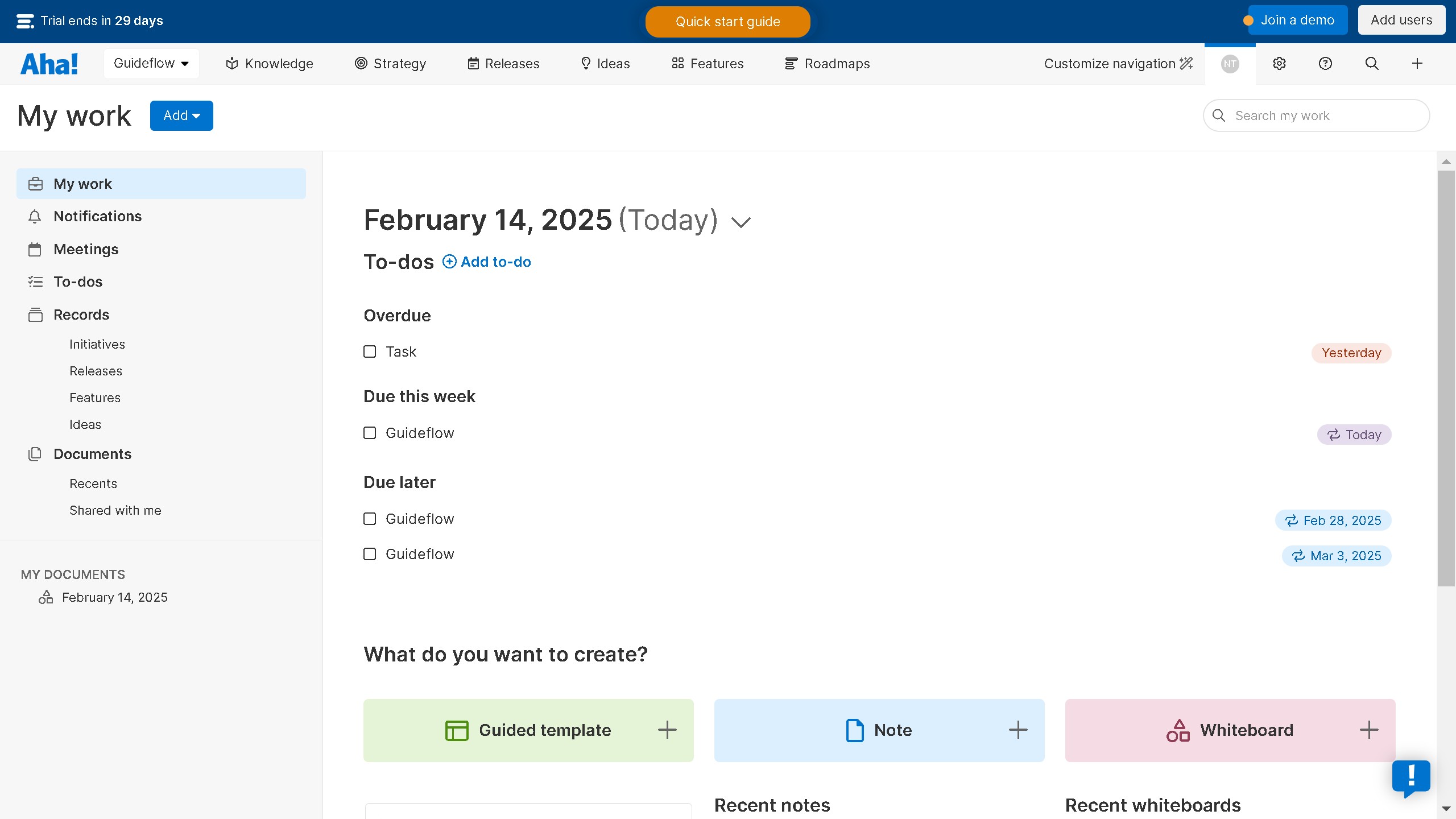The image size is (1456, 819).
Task: Open the Knowledge section in navigation
Action: tap(268, 63)
